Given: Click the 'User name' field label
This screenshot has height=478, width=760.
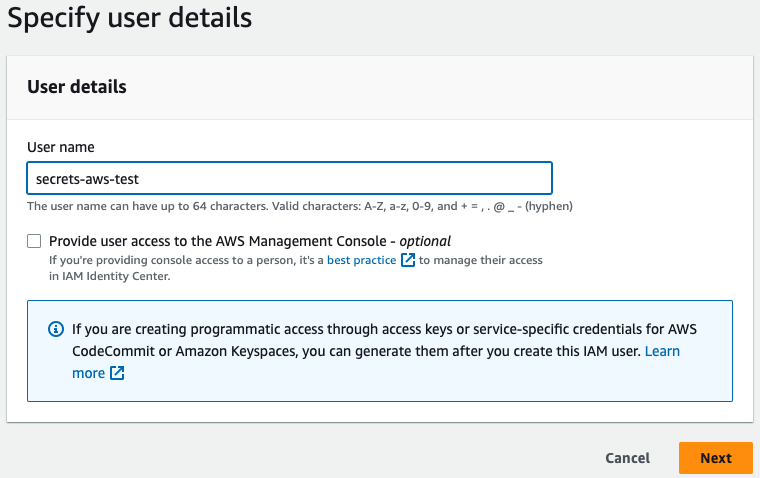Looking at the screenshot, I should pyautogui.click(x=61, y=147).
